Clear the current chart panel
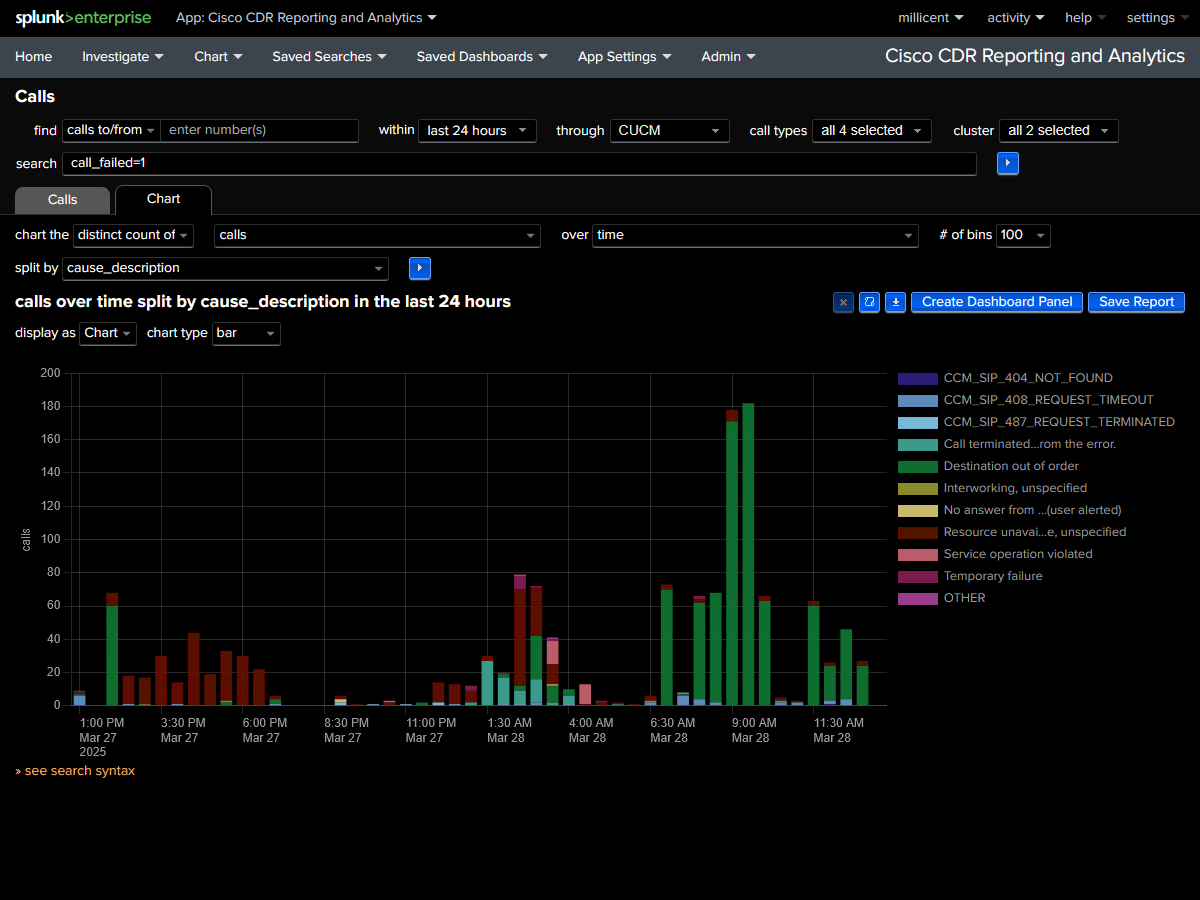The image size is (1200, 900). click(843, 301)
